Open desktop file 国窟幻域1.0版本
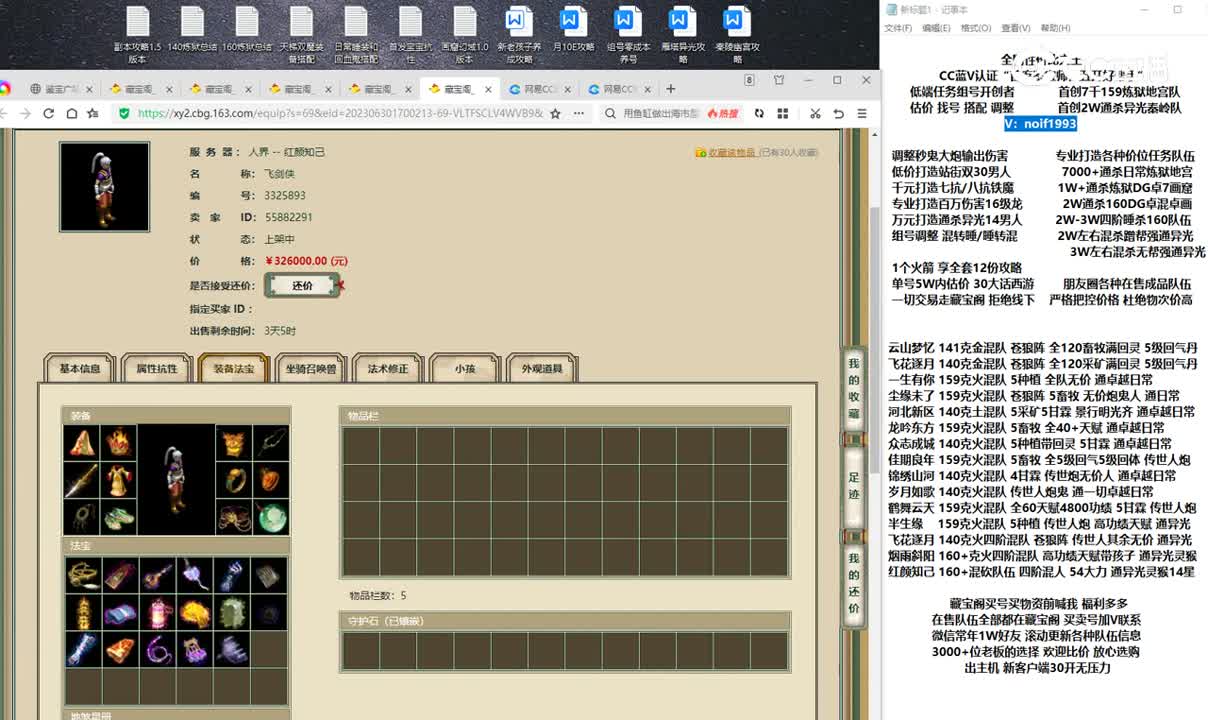Screen dimensions: 1208x720 click(x=464, y=35)
